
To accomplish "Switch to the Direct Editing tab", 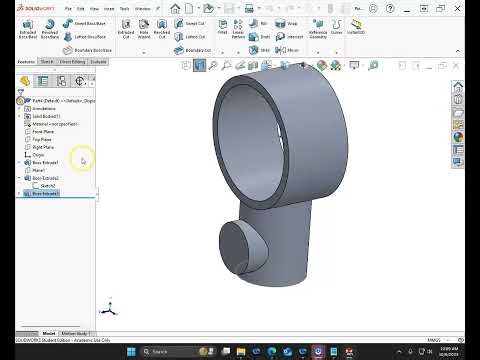I will point(72,62).
